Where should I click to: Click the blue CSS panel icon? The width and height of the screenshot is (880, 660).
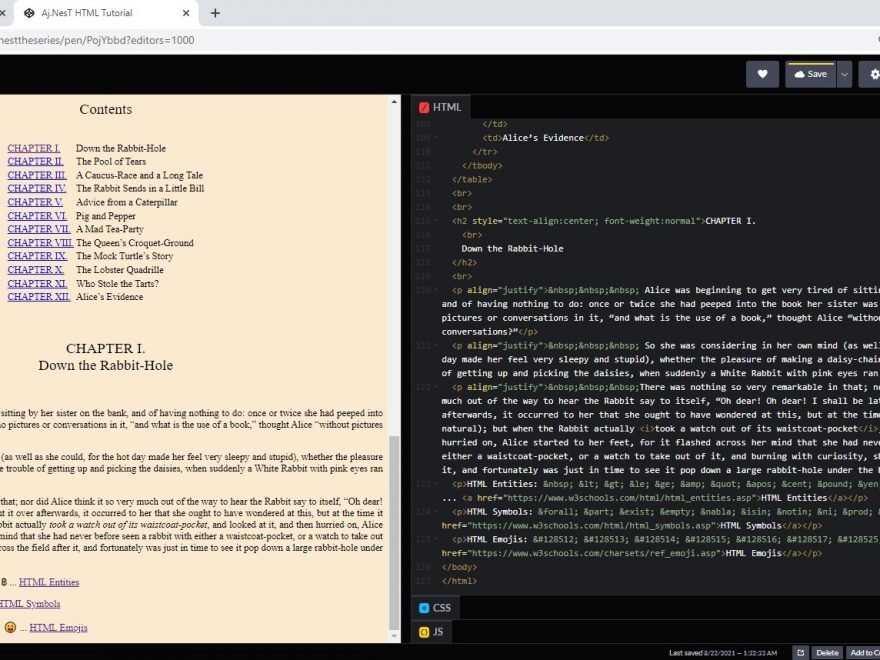(x=424, y=607)
